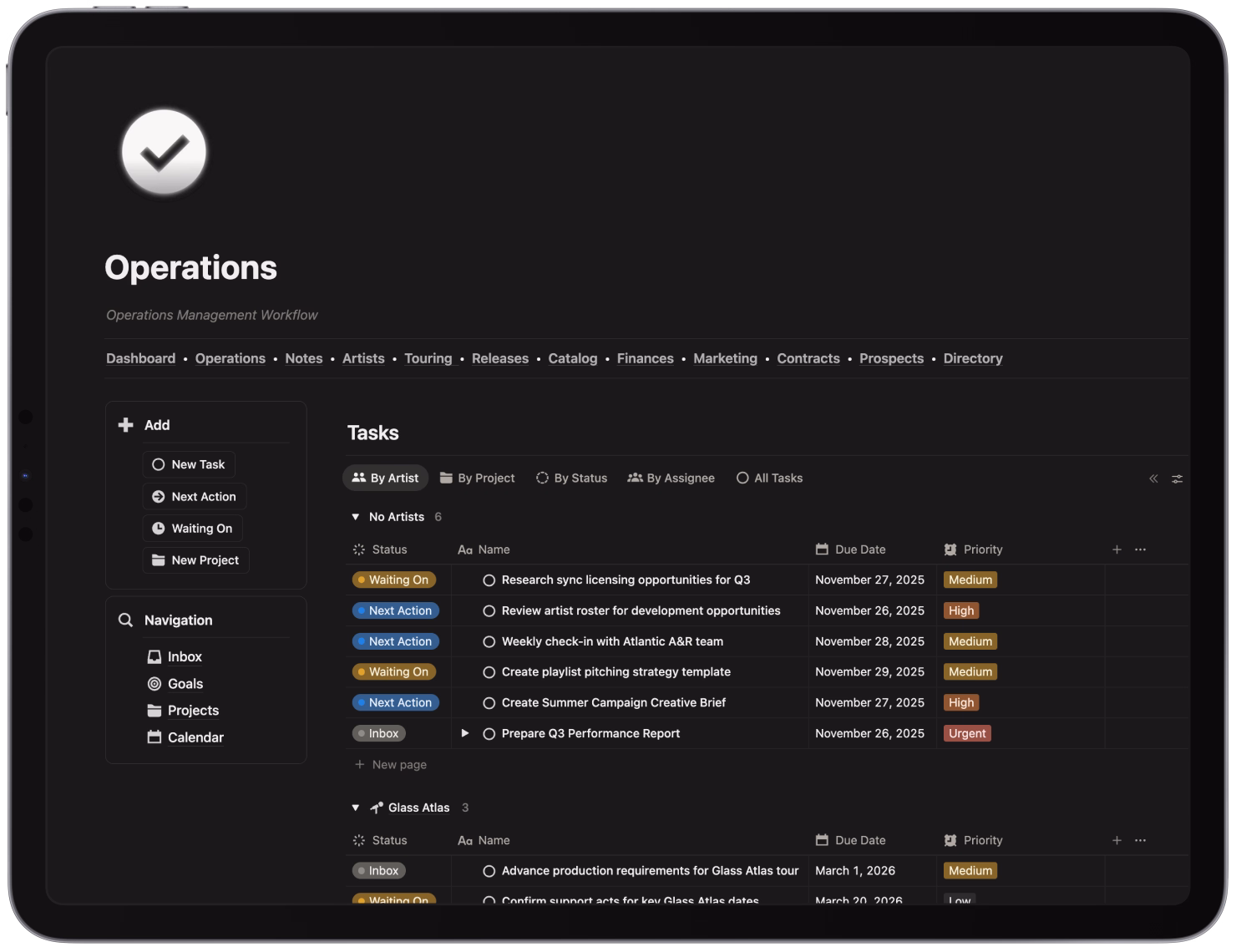The width and height of the screenshot is (1236, 952).
Task: Click the Name header in Glass Atlas table
Action: [x=484, y=840]
